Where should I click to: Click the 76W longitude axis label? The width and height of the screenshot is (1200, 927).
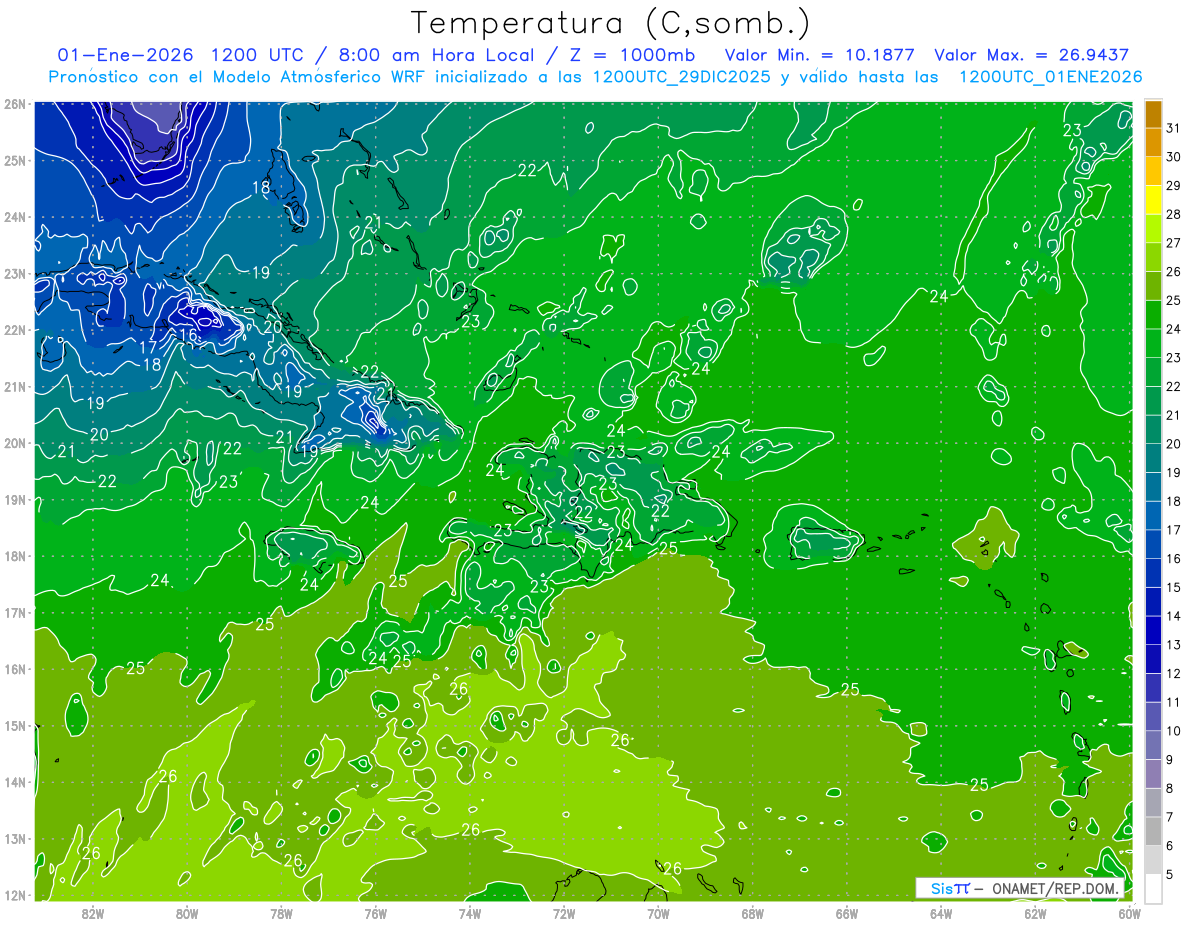pyautogui.click(x=375, y=913)
